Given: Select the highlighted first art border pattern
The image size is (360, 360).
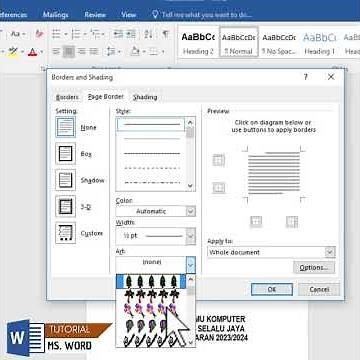Looking at the screenshot, I should tap(151, 282).
